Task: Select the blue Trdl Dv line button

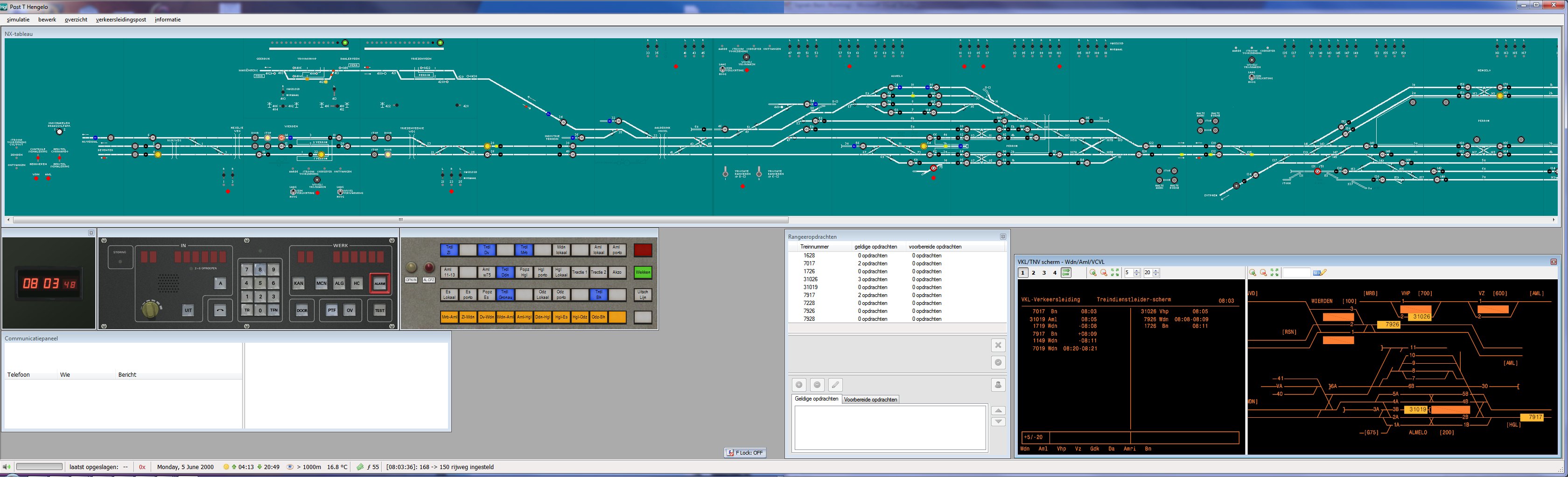Action: [486, 250]
